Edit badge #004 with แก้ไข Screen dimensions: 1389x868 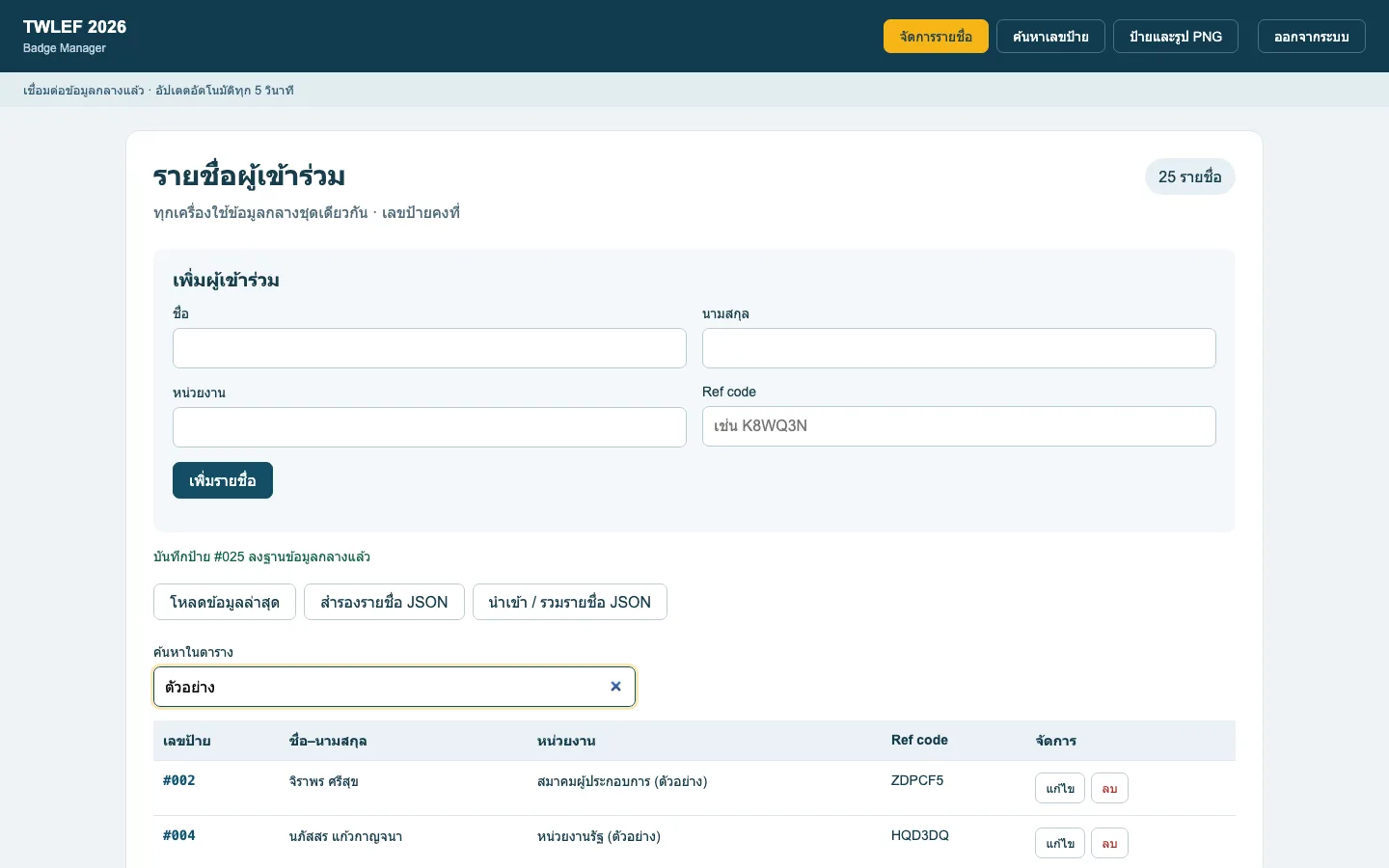click(x=1060, y=843)
